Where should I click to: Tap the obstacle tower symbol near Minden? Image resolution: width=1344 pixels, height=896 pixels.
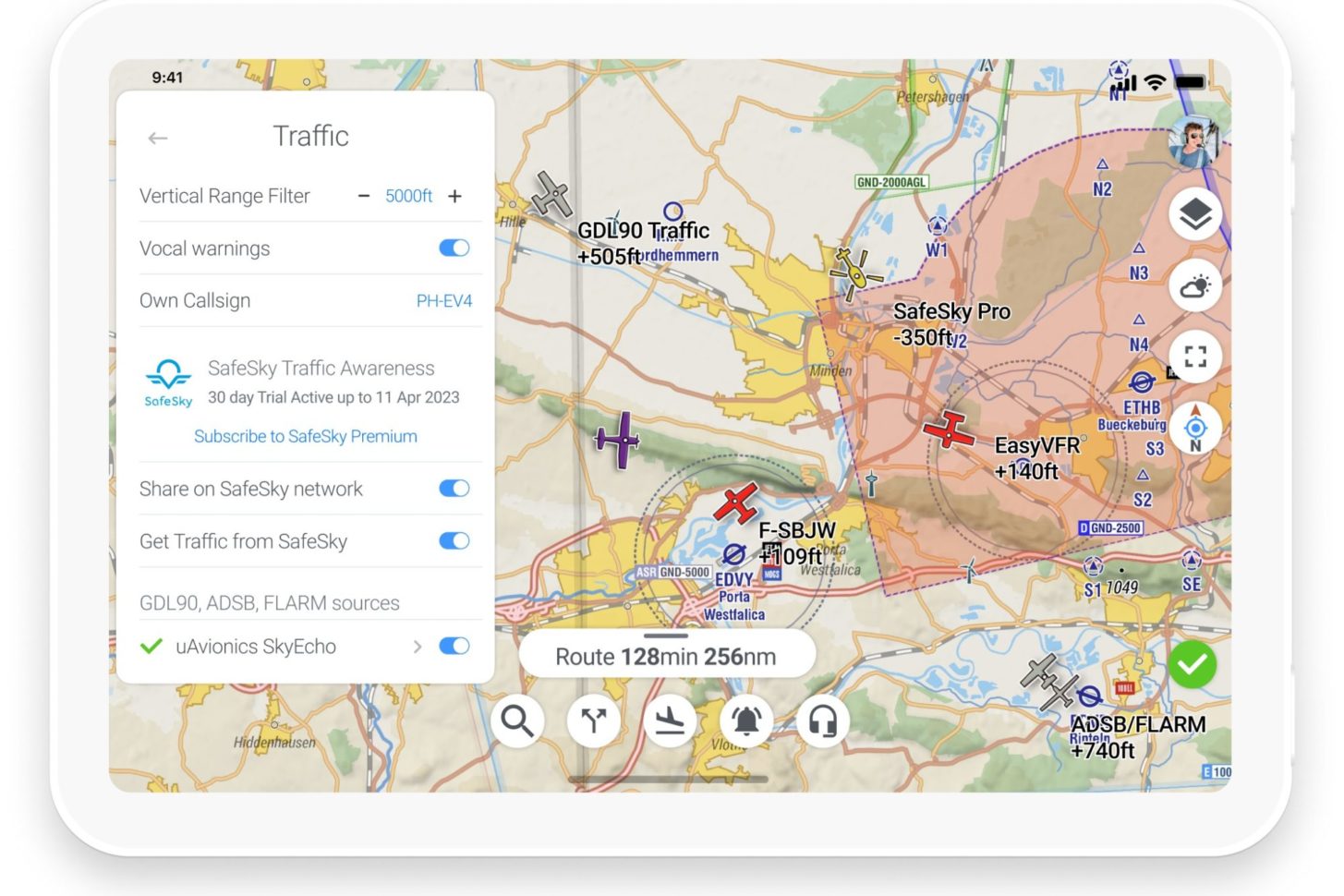pyautogui.click(x=871, y=483)
